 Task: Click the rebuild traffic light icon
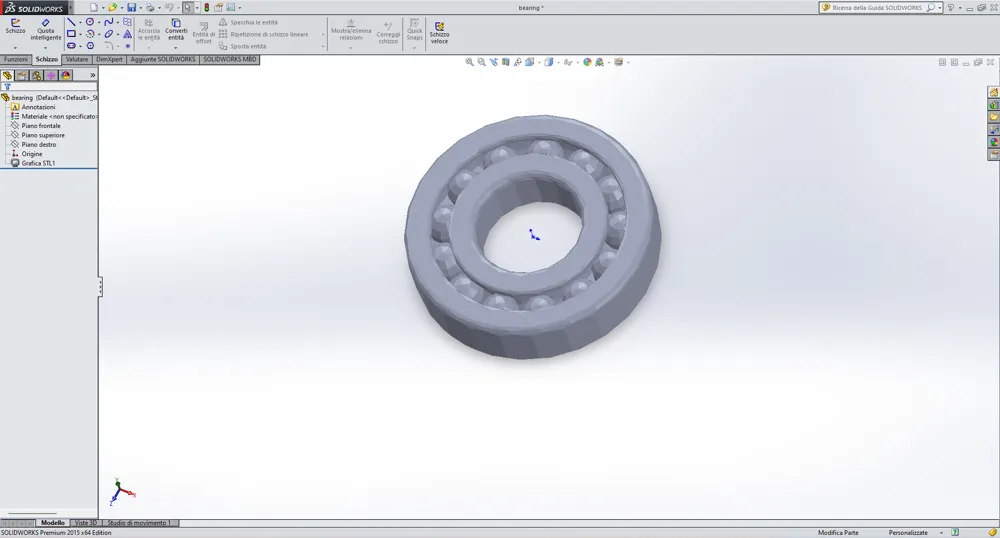[x=207, y=8]
